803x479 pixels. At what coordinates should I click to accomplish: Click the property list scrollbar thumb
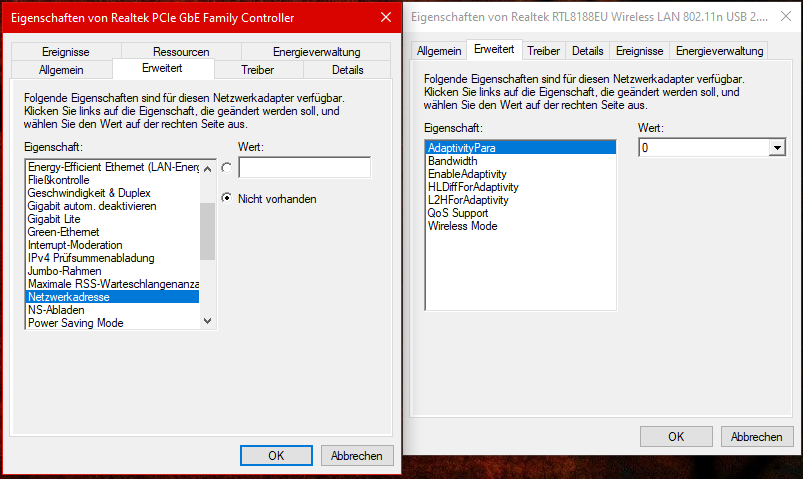click(x=207, y=232)
